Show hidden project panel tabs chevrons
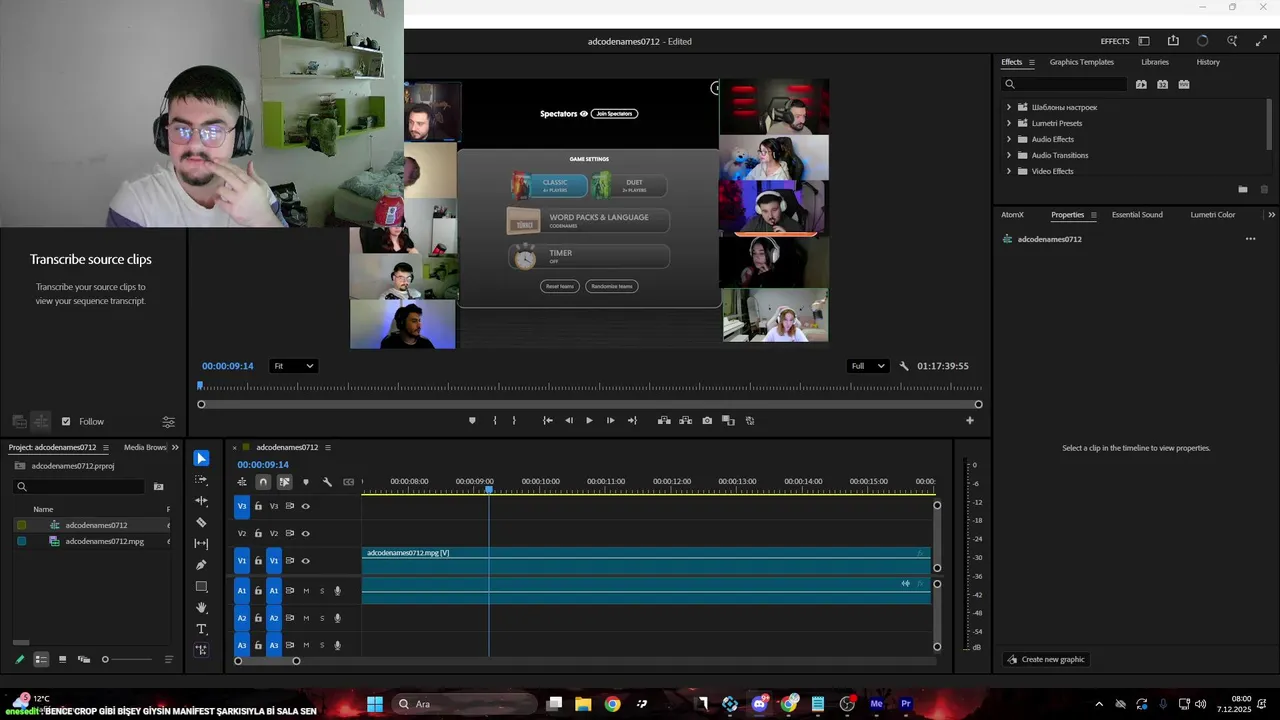Image resolution: width=1280 pixels, height=720 pixels. (175, 447)
